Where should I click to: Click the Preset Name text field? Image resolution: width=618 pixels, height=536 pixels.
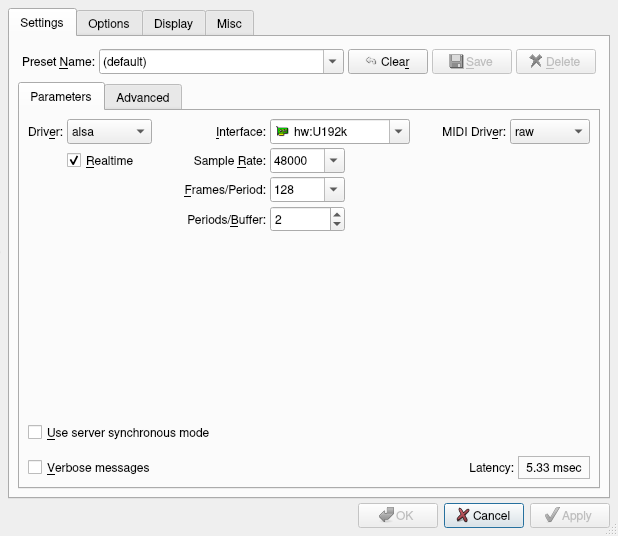[210, 62]
